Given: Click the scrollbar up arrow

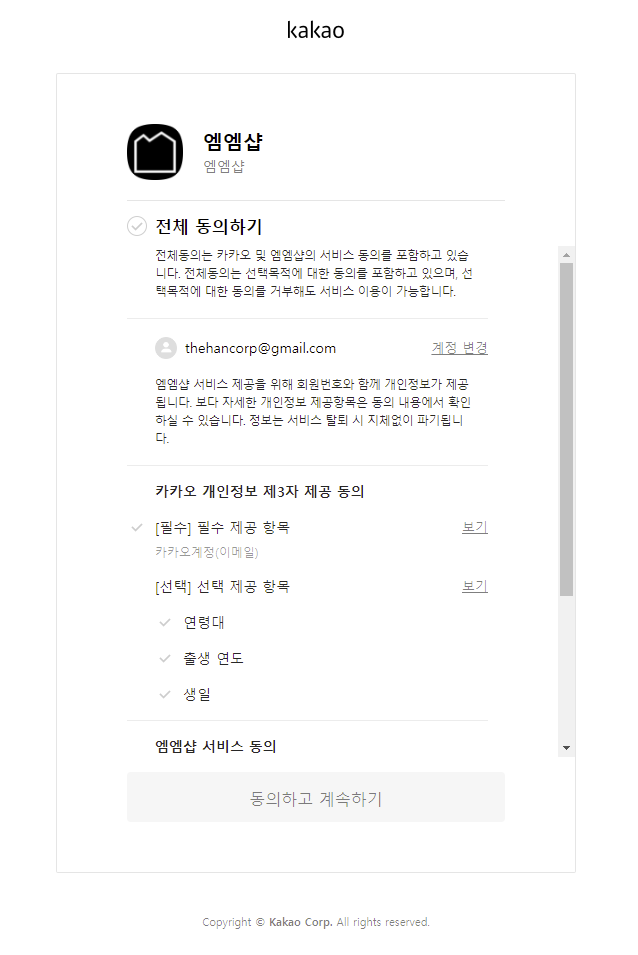Looking at the screenshot, I should tap(567, 255).
